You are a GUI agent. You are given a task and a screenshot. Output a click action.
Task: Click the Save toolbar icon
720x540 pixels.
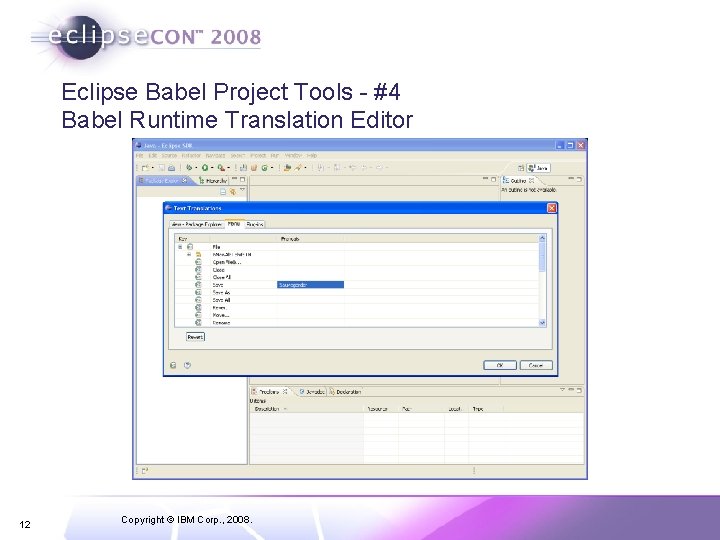(162, 168)
